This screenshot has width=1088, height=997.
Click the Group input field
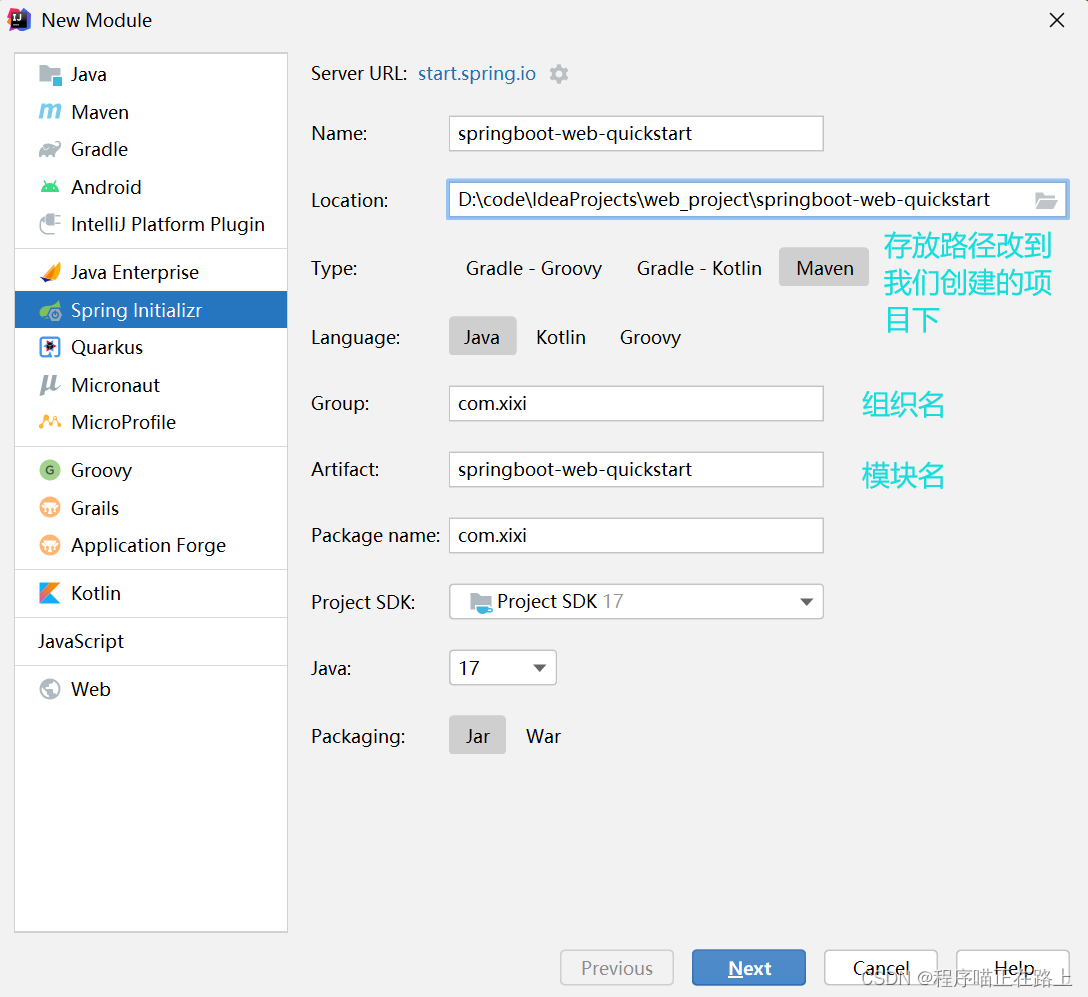636,404
